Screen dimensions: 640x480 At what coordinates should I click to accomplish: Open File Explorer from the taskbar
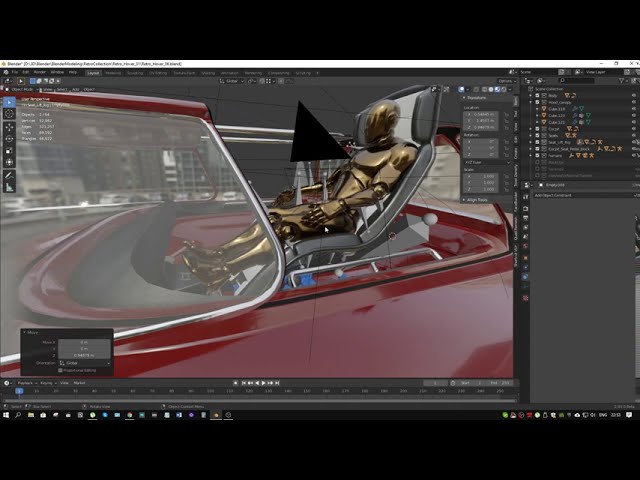(31, 415)
